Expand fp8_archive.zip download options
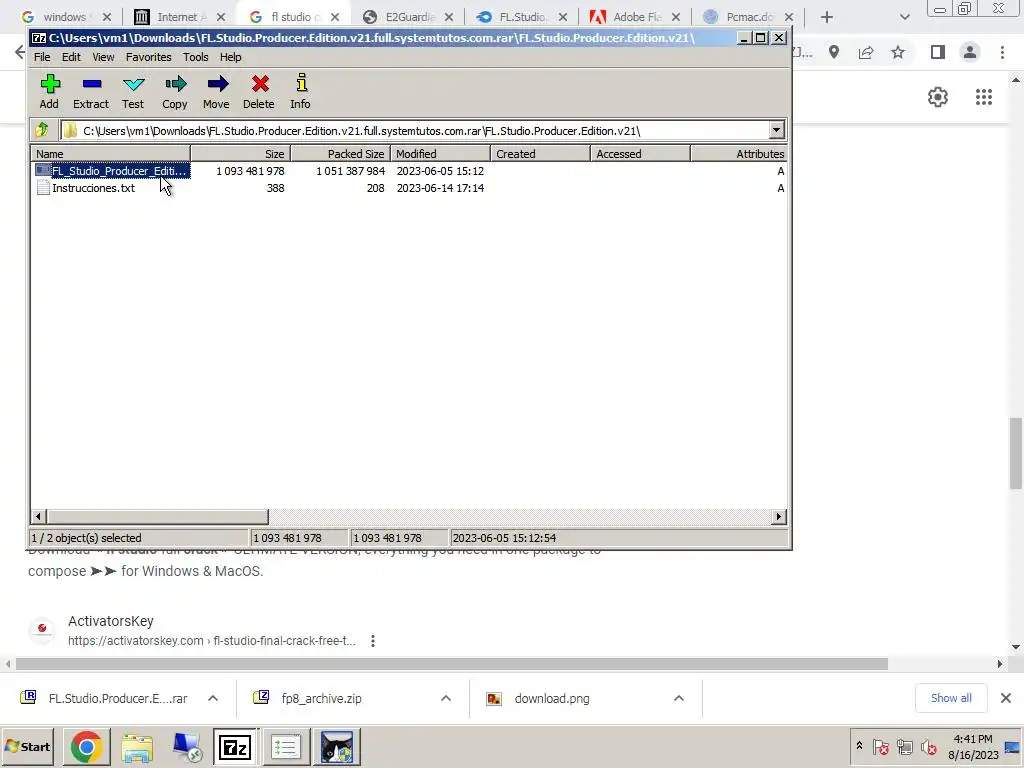This screenshot has width=1024, height=768. tap(446, 698)
